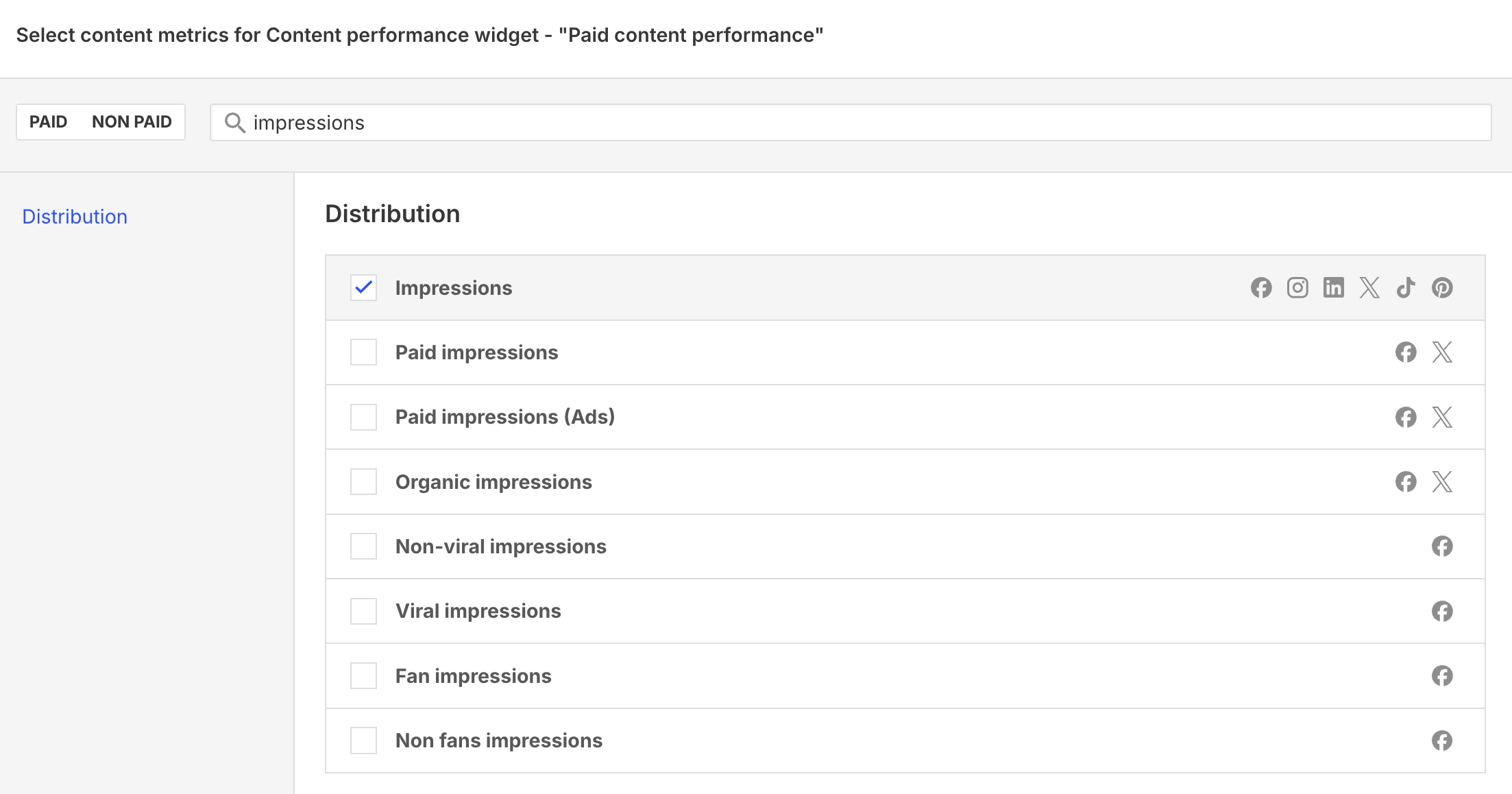
Task: Click Facebook icon in Organic impressions row
Action: (x=1406, y=481)
